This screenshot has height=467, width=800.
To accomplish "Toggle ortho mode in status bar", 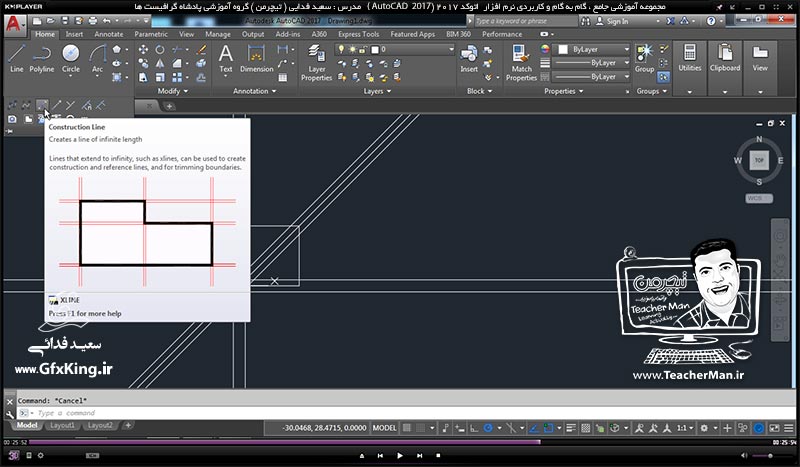I will point(474,428).
